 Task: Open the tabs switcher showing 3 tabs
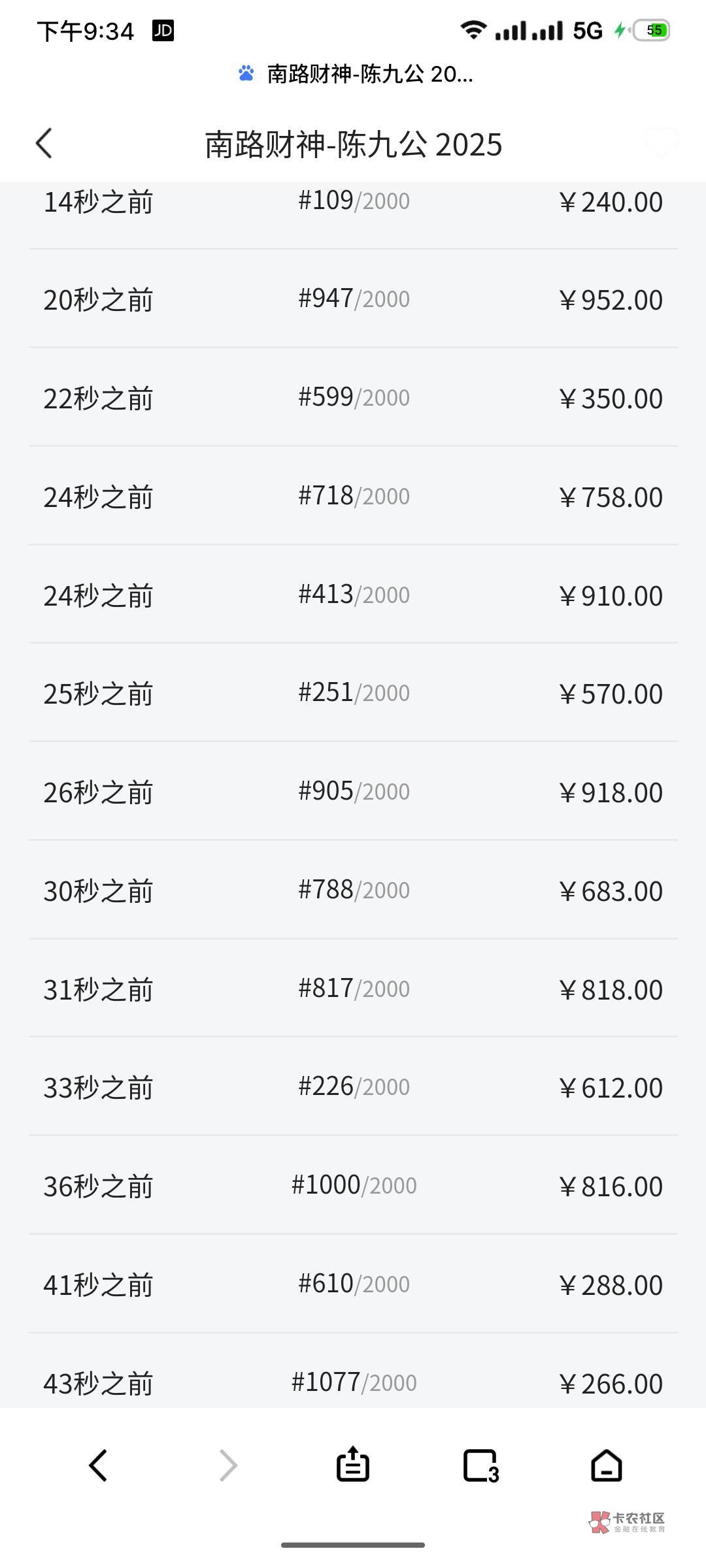point(481,1465)
